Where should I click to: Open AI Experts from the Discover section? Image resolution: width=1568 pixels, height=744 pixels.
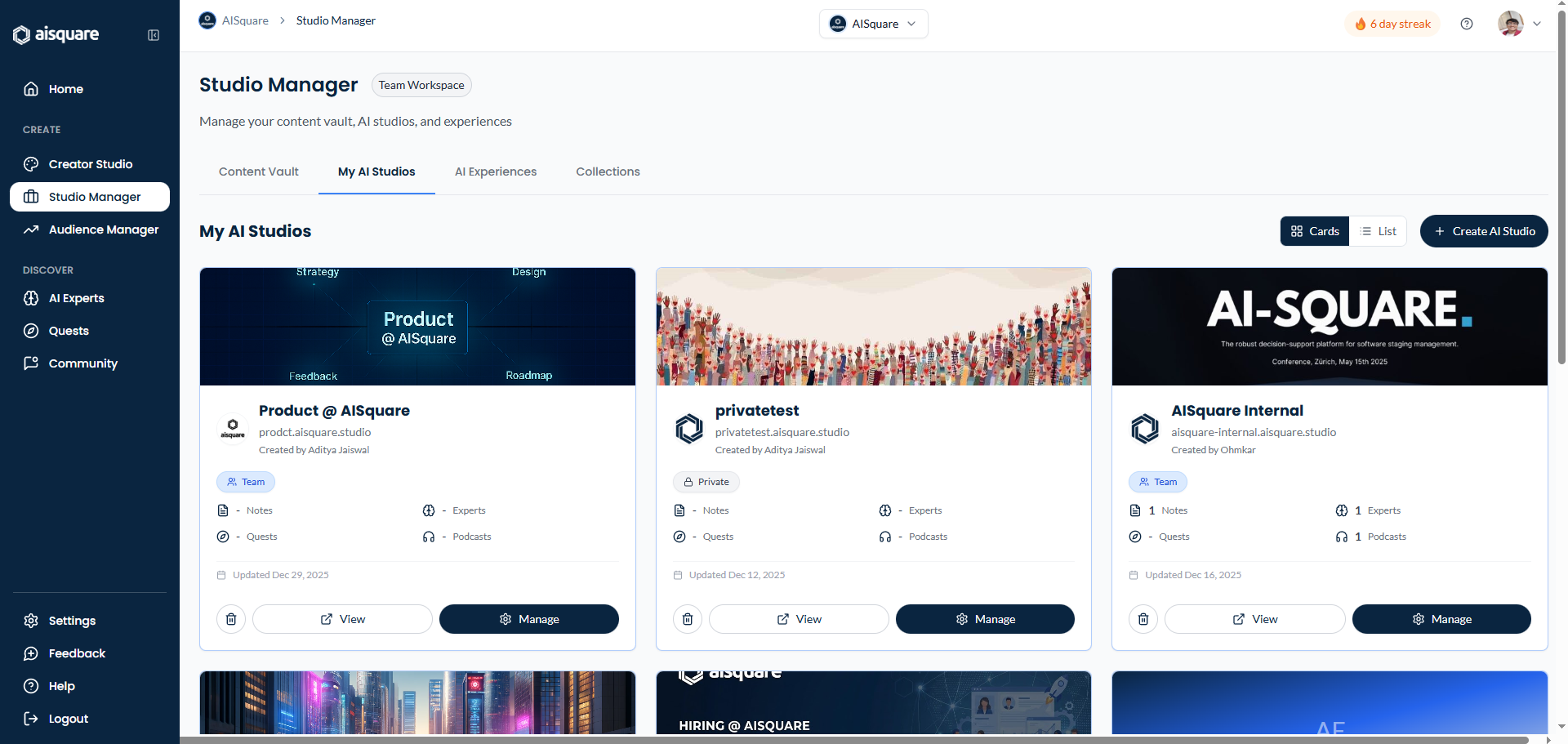point(76,298)
